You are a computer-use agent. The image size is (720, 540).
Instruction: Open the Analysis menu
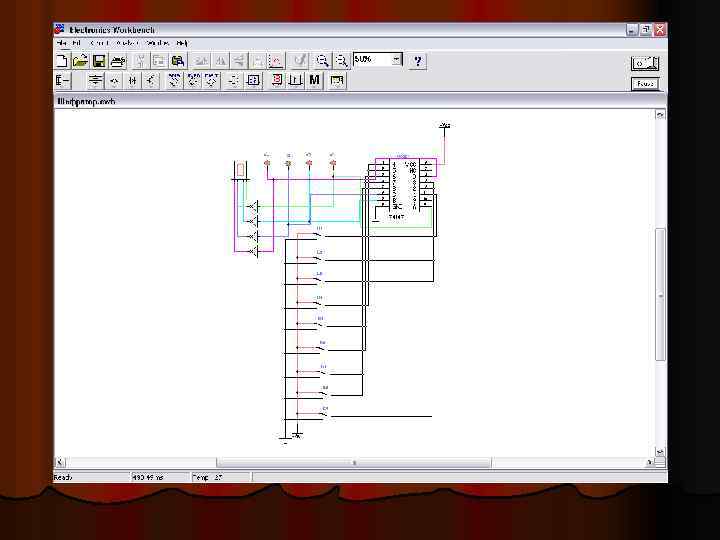click(x=127, y=43)
